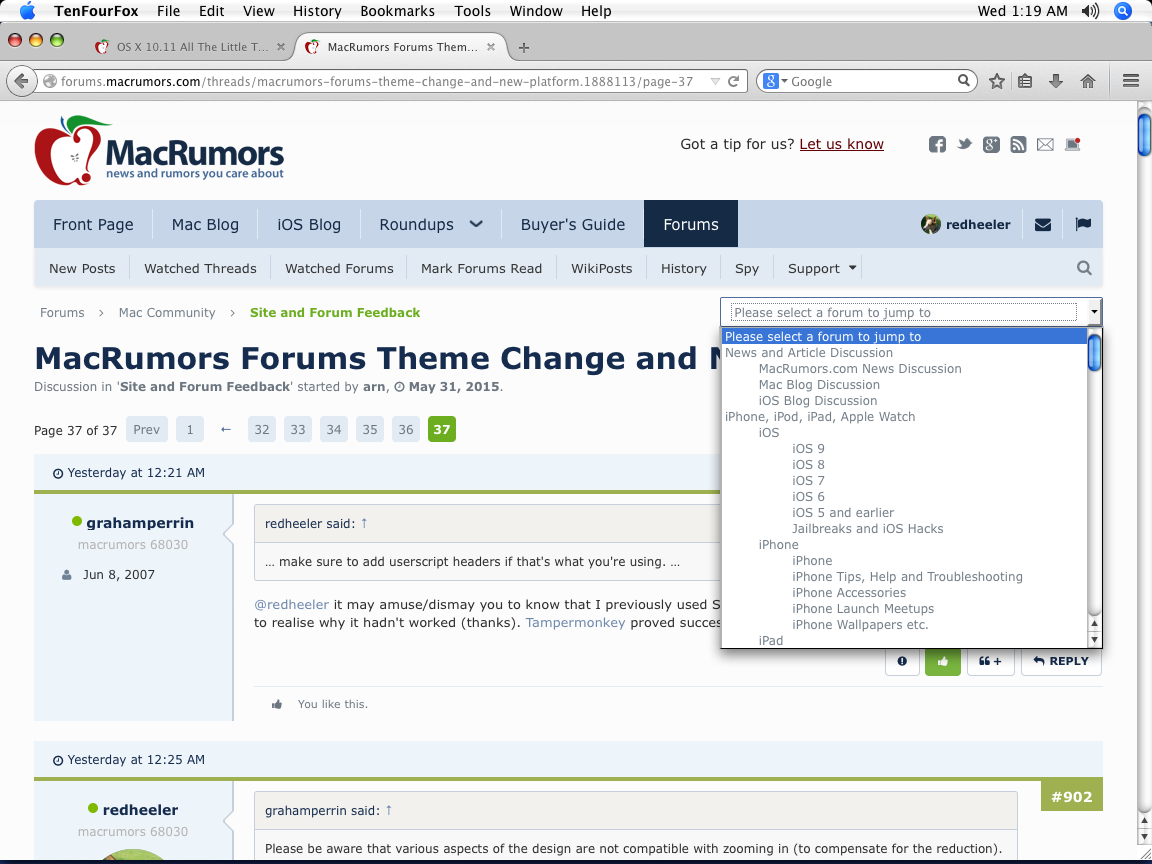This screenshot has height=864, width=1152.
Task: Open the search engine selector dropdown
Action: 774,82
